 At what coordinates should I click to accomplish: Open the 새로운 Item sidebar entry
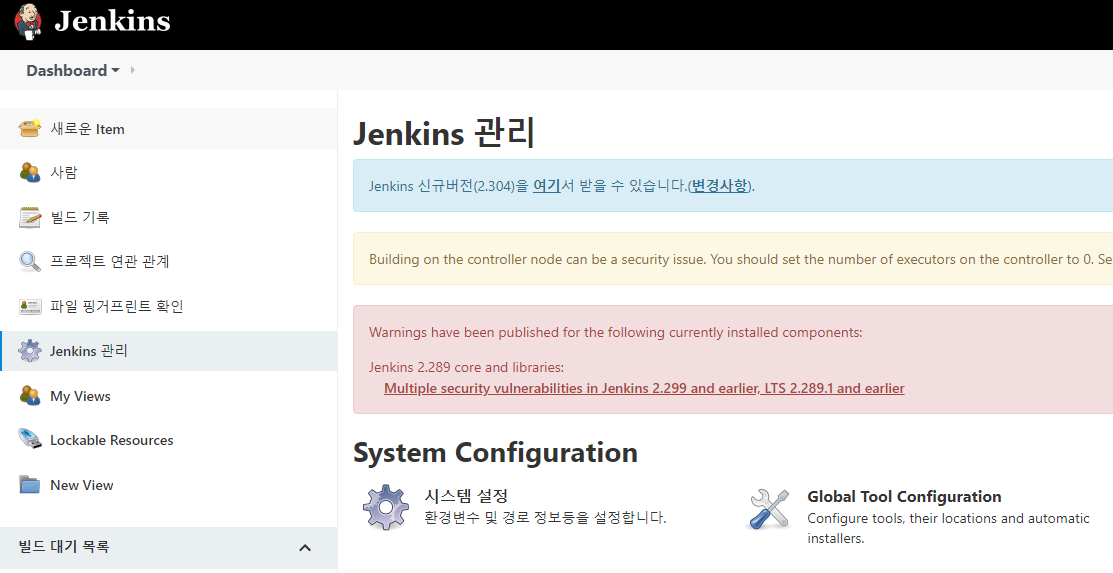tap(168, 129)
